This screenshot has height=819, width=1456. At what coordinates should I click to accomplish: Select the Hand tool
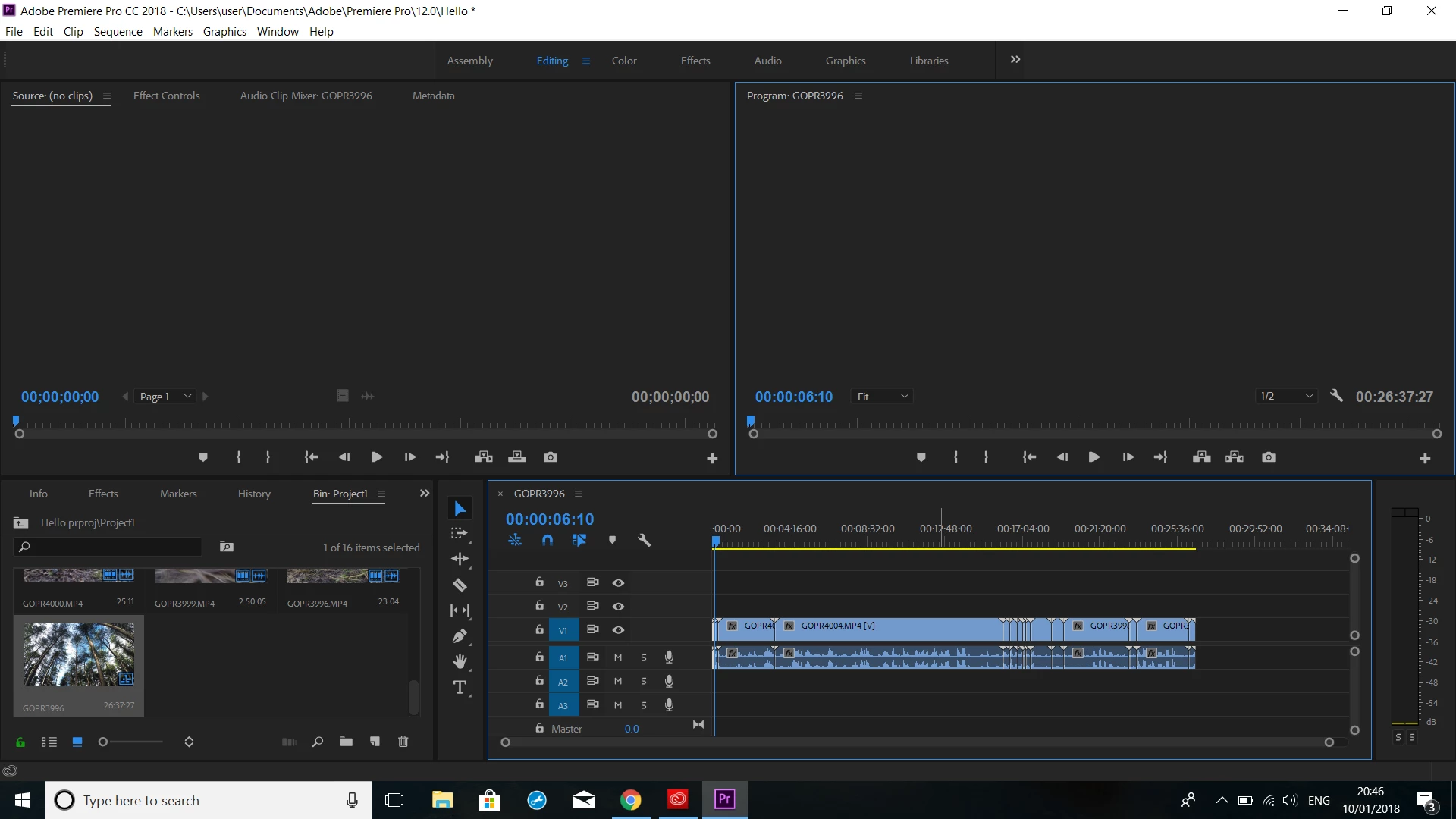pos(460,661)
